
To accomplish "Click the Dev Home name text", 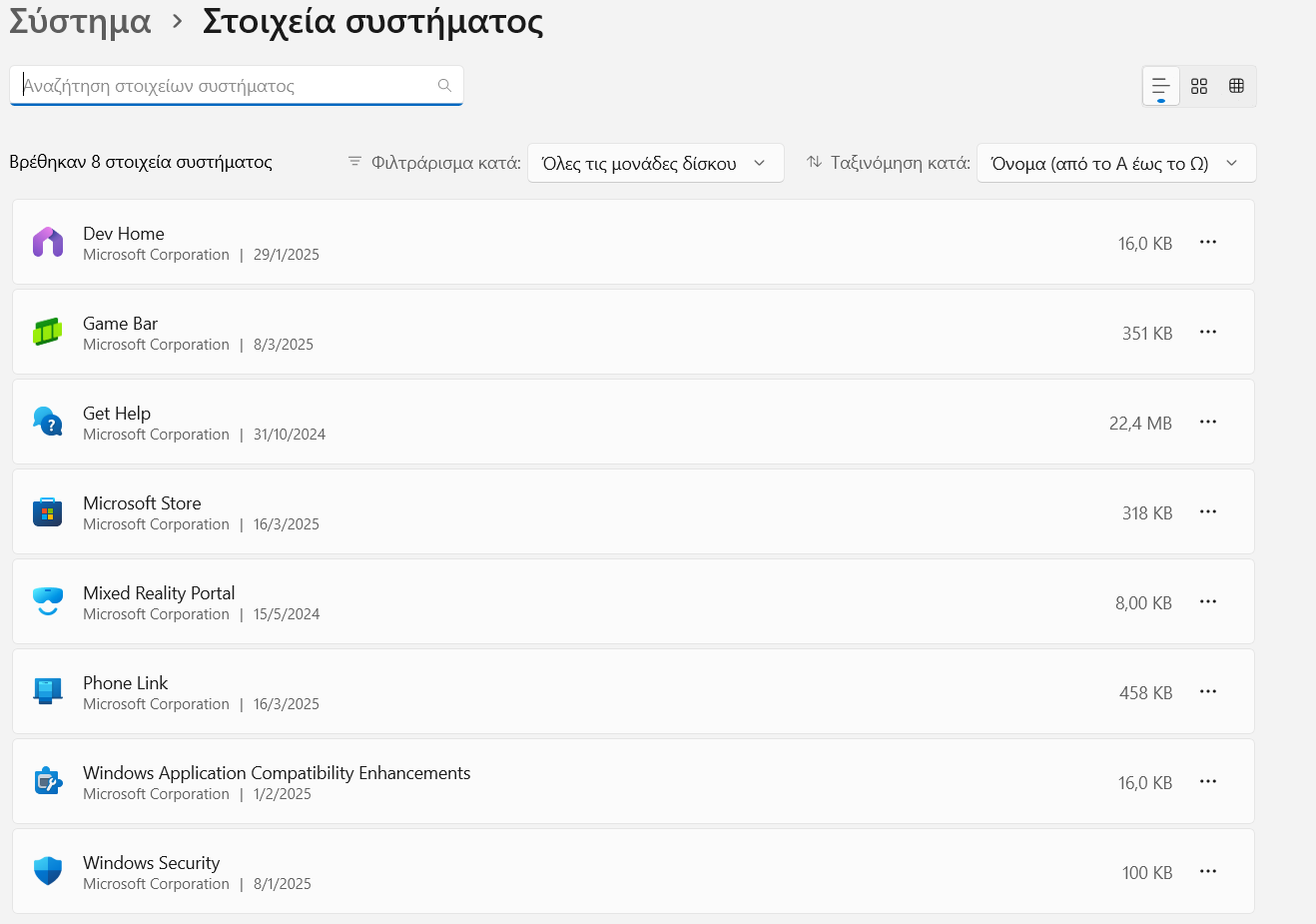I will pos(124,234).
